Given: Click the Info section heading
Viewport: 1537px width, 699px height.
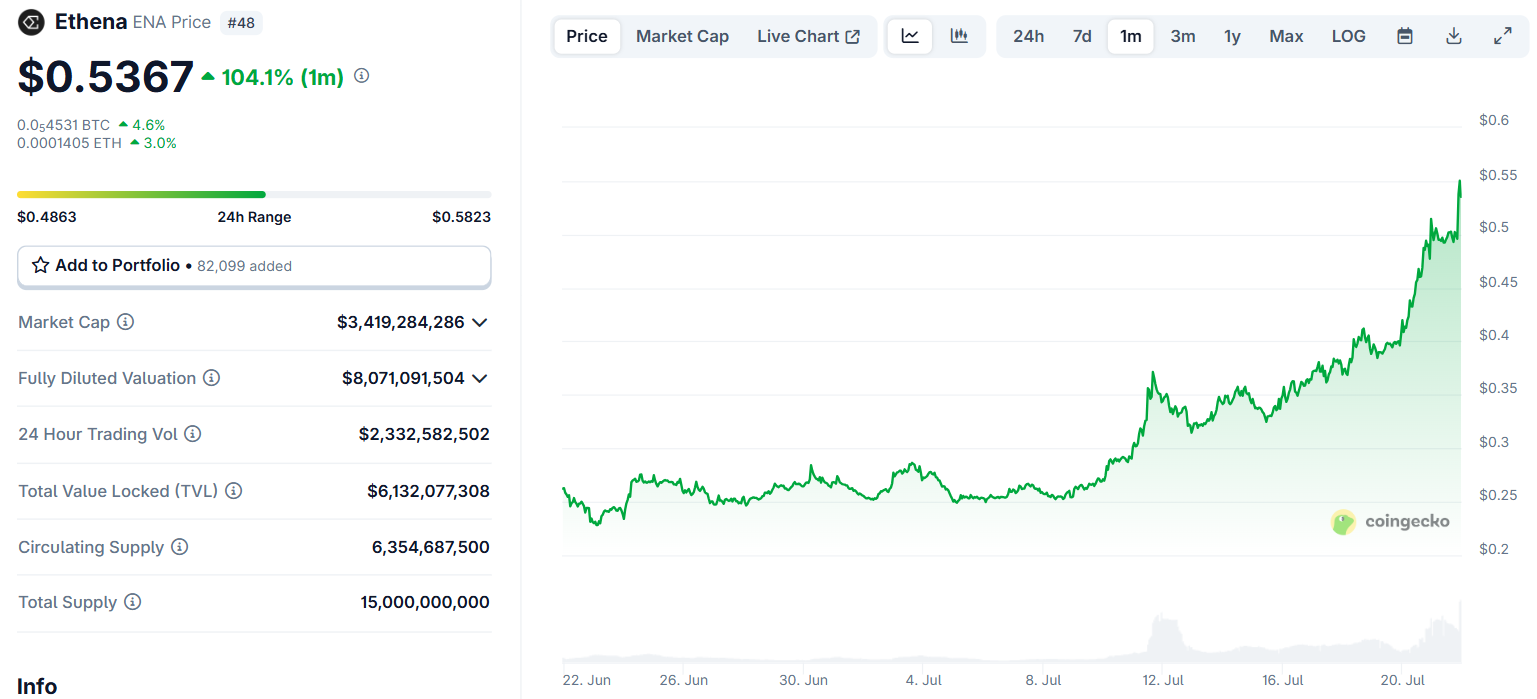Looking at the screenshot, I should pos(37,687).
